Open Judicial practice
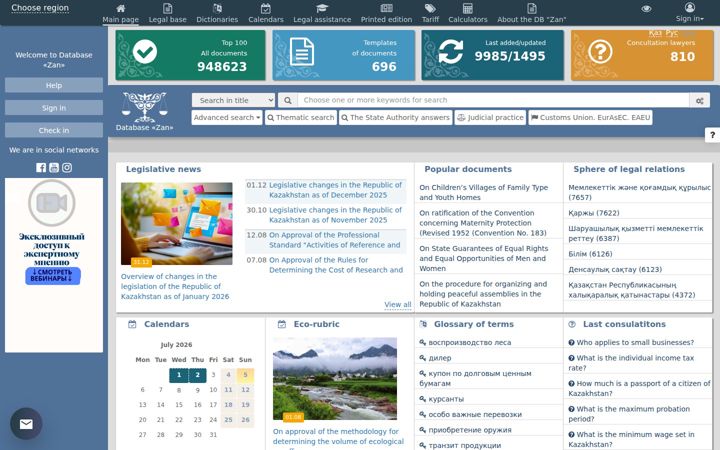 click(490, 118)
